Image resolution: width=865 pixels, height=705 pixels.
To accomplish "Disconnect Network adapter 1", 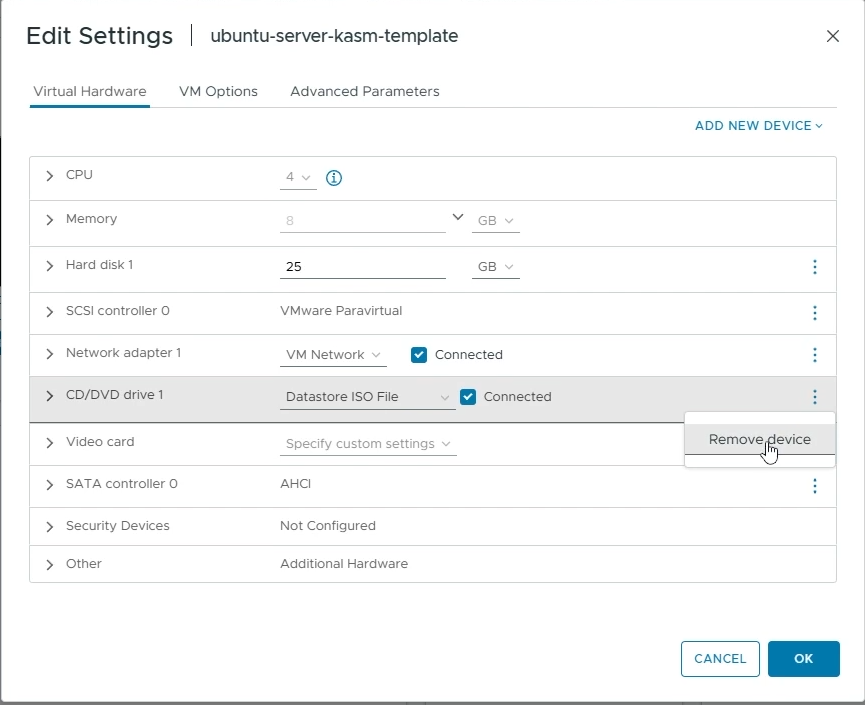I will [x=418, y=354].
